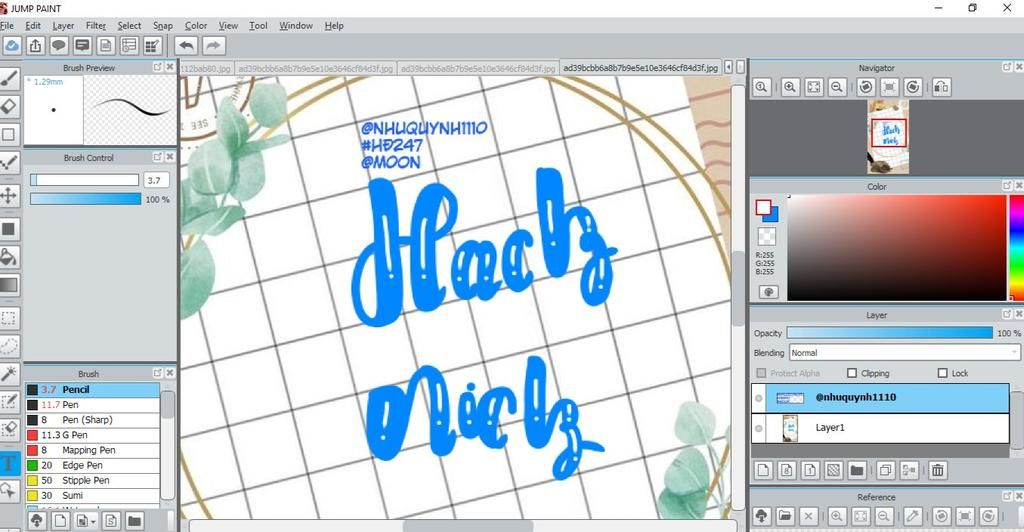Click Reference panel cloud download icon
Image resolution: width=1024 pixels, height=532 pixels.
[x=761, y=516]
